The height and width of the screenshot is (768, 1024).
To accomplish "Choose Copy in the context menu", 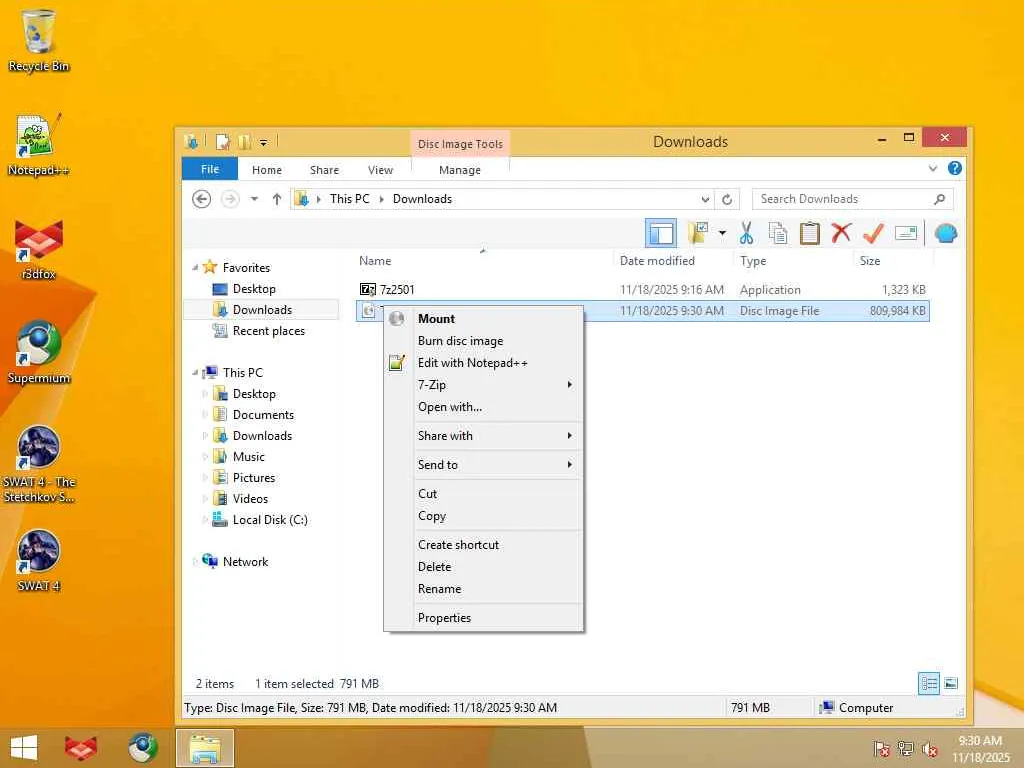I will tap(483, 516).
